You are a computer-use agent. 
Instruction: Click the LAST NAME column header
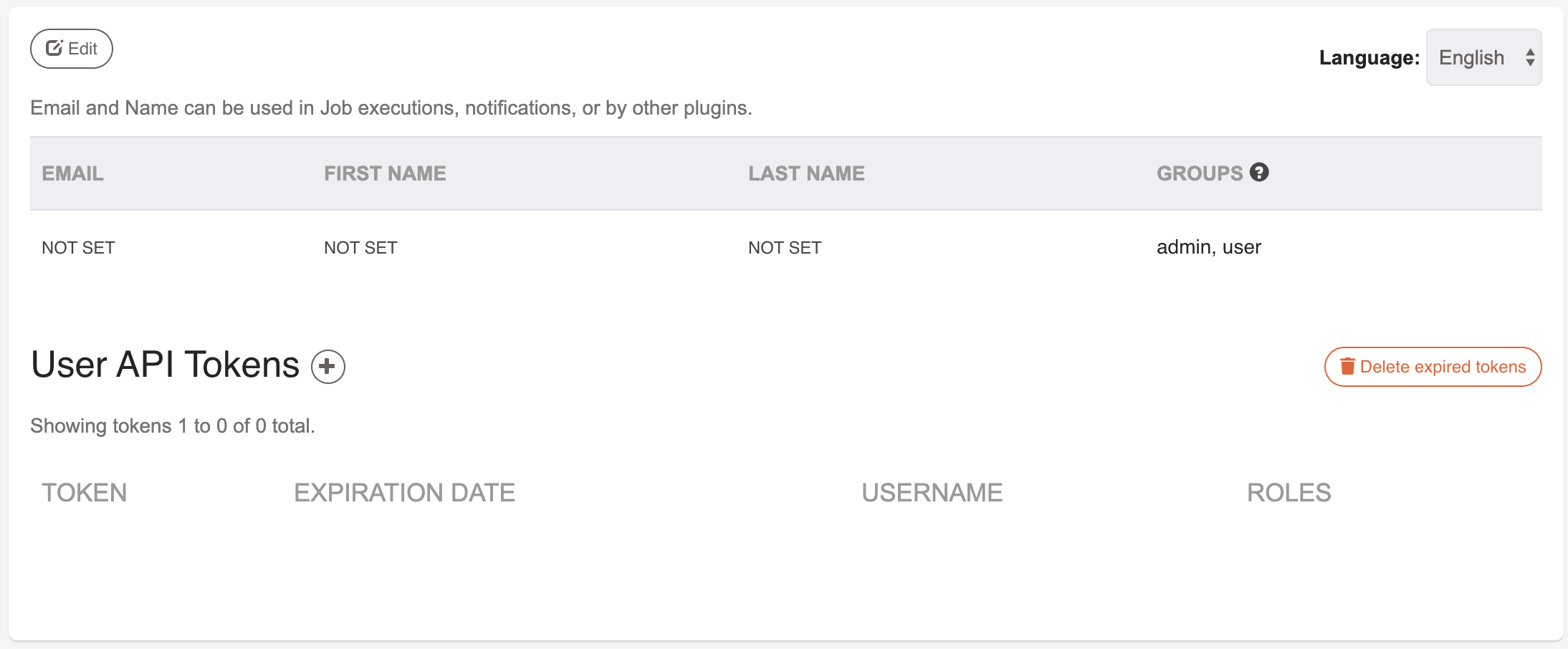pyautogui.click(x=806, y=173)
